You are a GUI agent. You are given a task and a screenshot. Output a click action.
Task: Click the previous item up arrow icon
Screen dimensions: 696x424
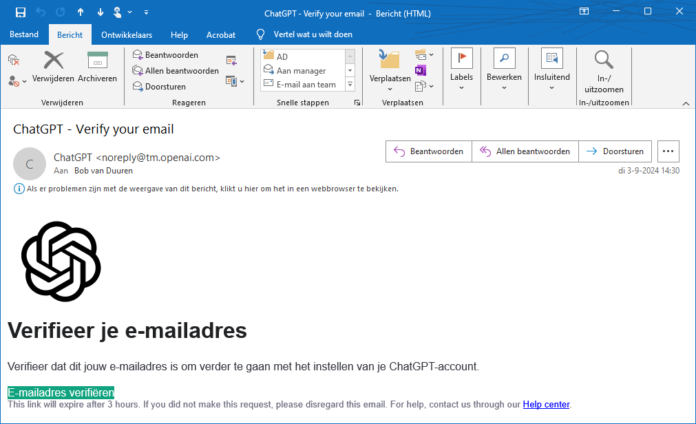click(x=80, y=12)
